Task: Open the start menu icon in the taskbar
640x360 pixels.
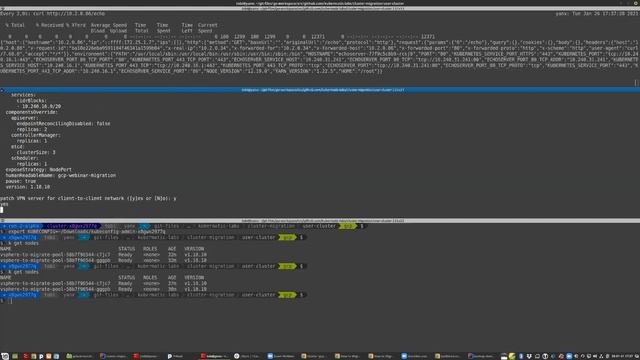Action: 5,356
